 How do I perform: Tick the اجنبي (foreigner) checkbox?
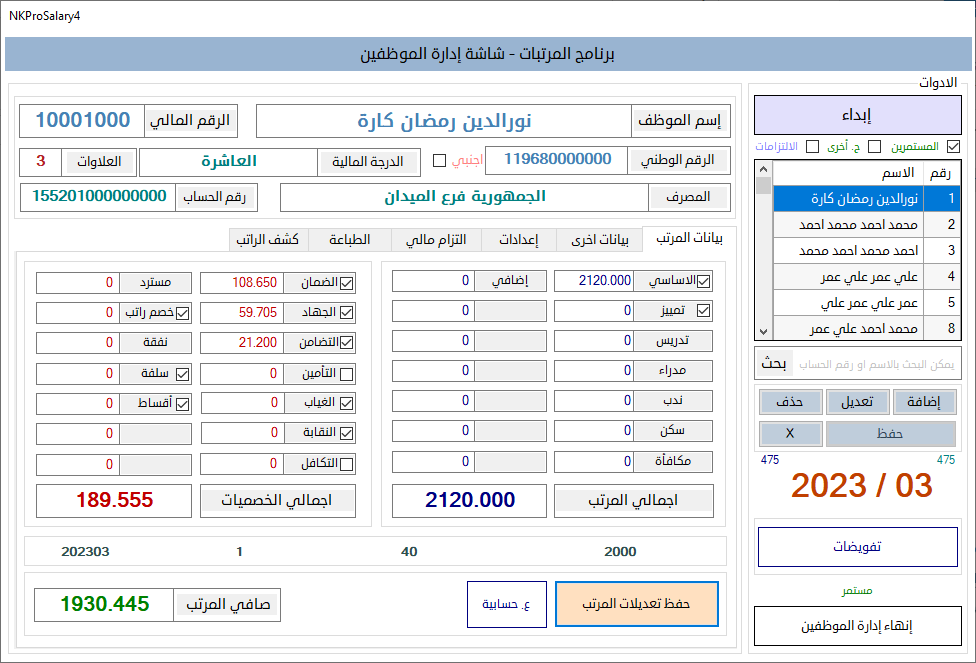click(x=439, y=161)
